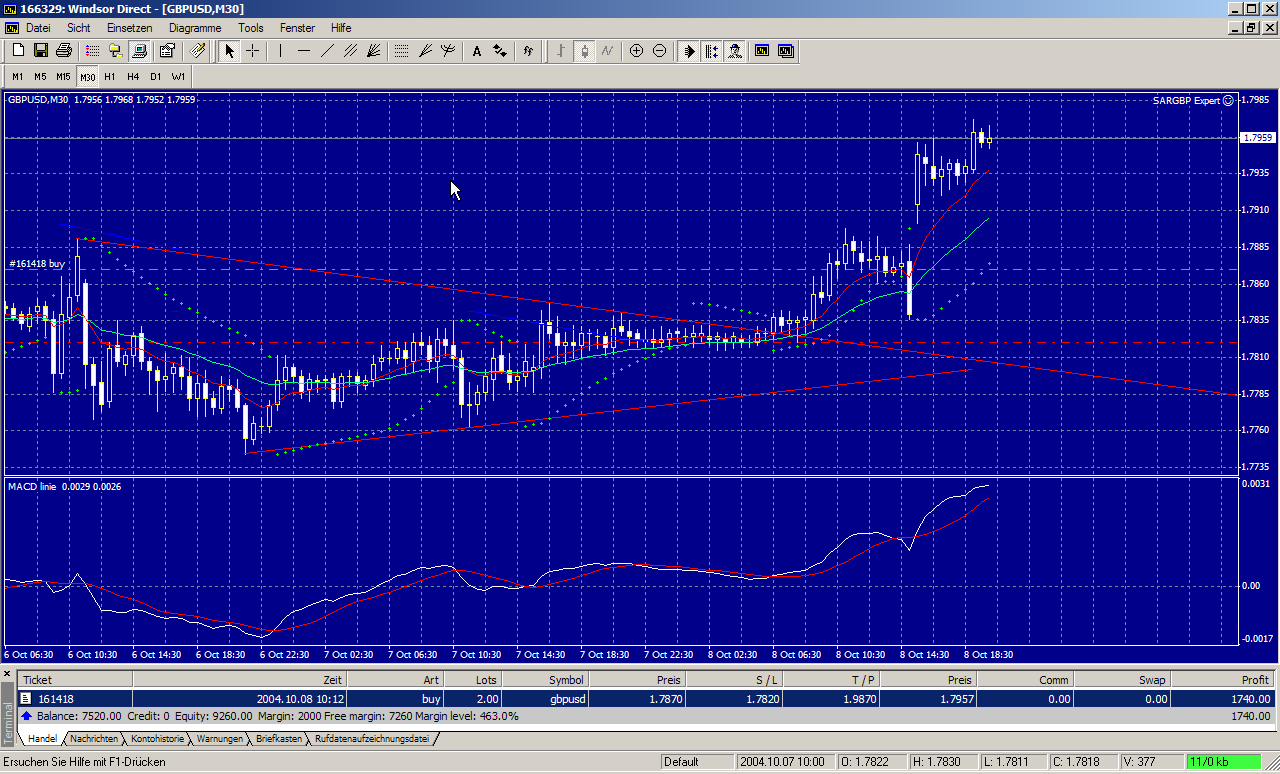Set chart period to D1

pyautogui.click(x=155, y=76)
